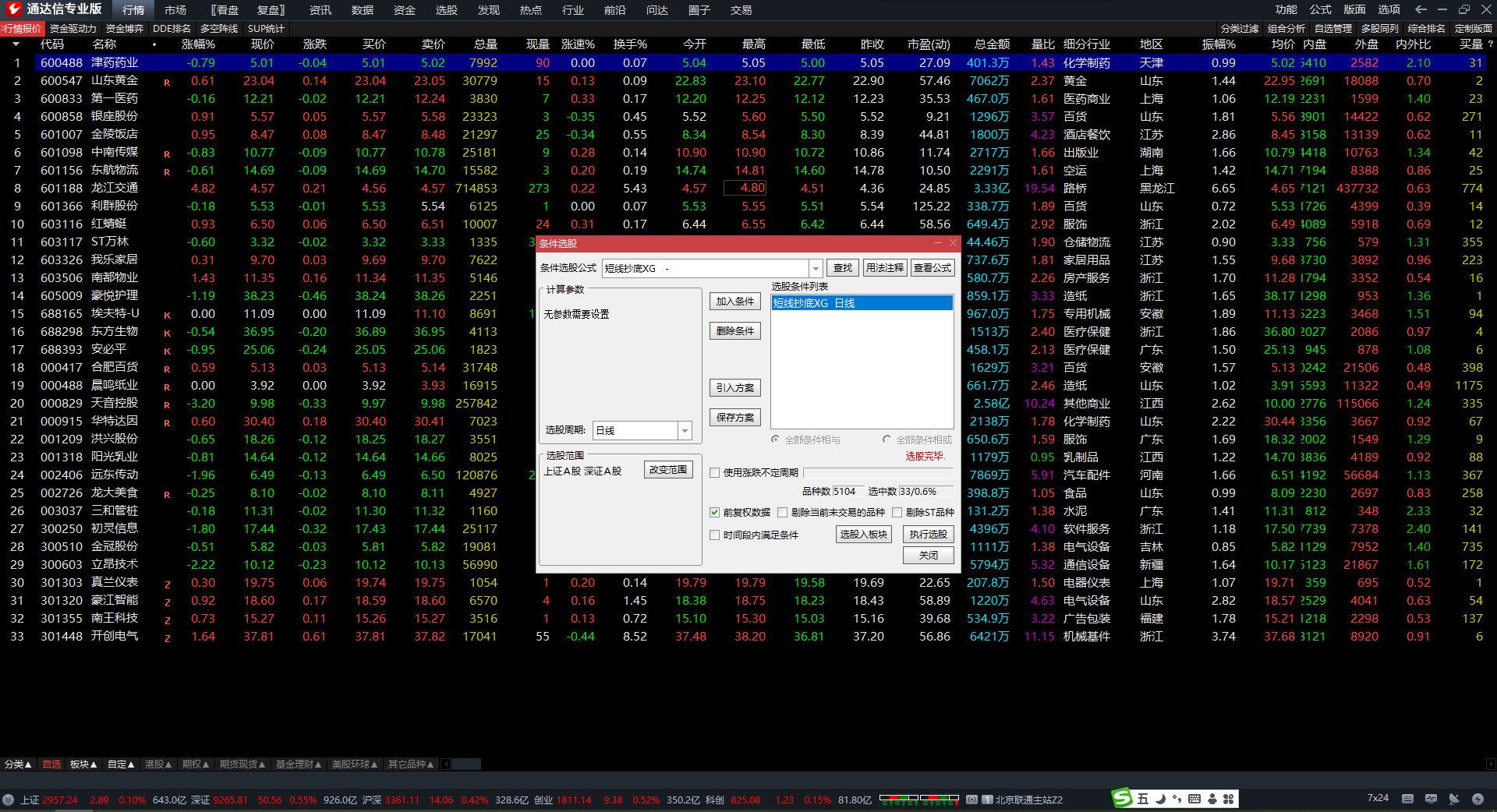This screenshot has height=812, width=1497.
Task: Click the back arrow icon in title bar
Action: point(1421,9)
